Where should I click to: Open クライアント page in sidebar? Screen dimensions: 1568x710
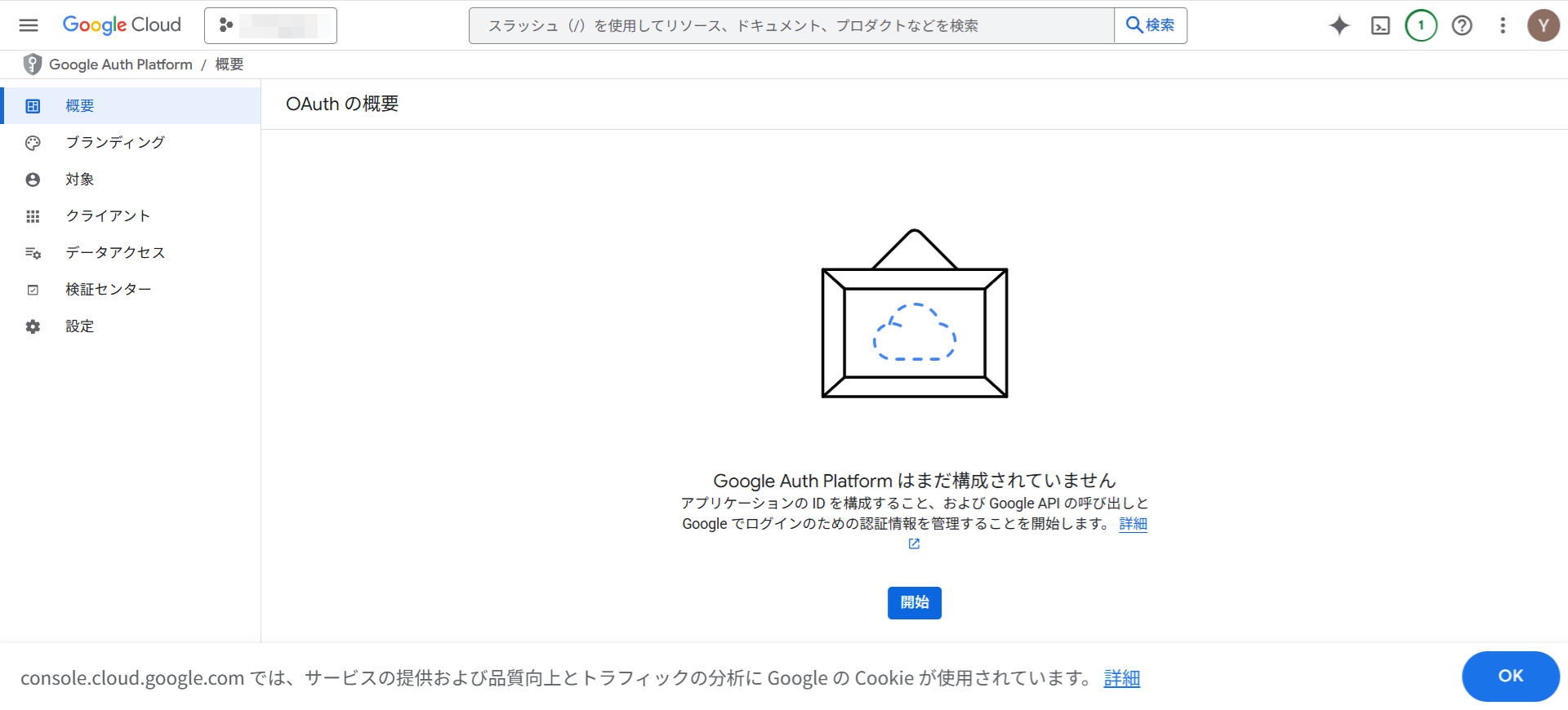pyautogui.click(x=108, y=216)
